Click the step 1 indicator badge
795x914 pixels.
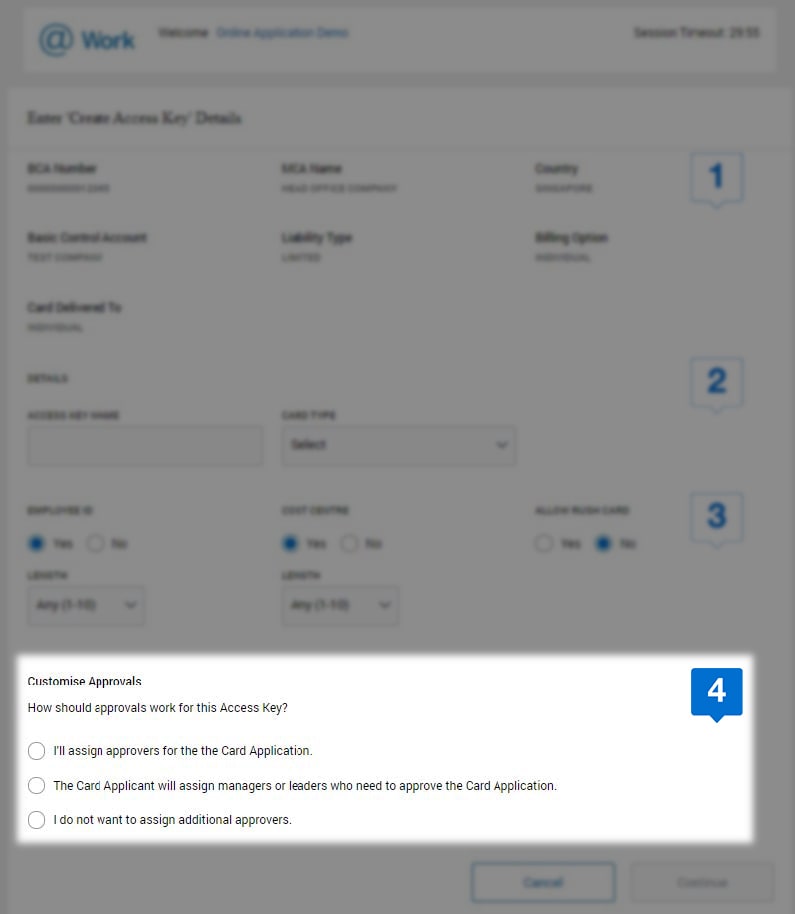[716, 178]
